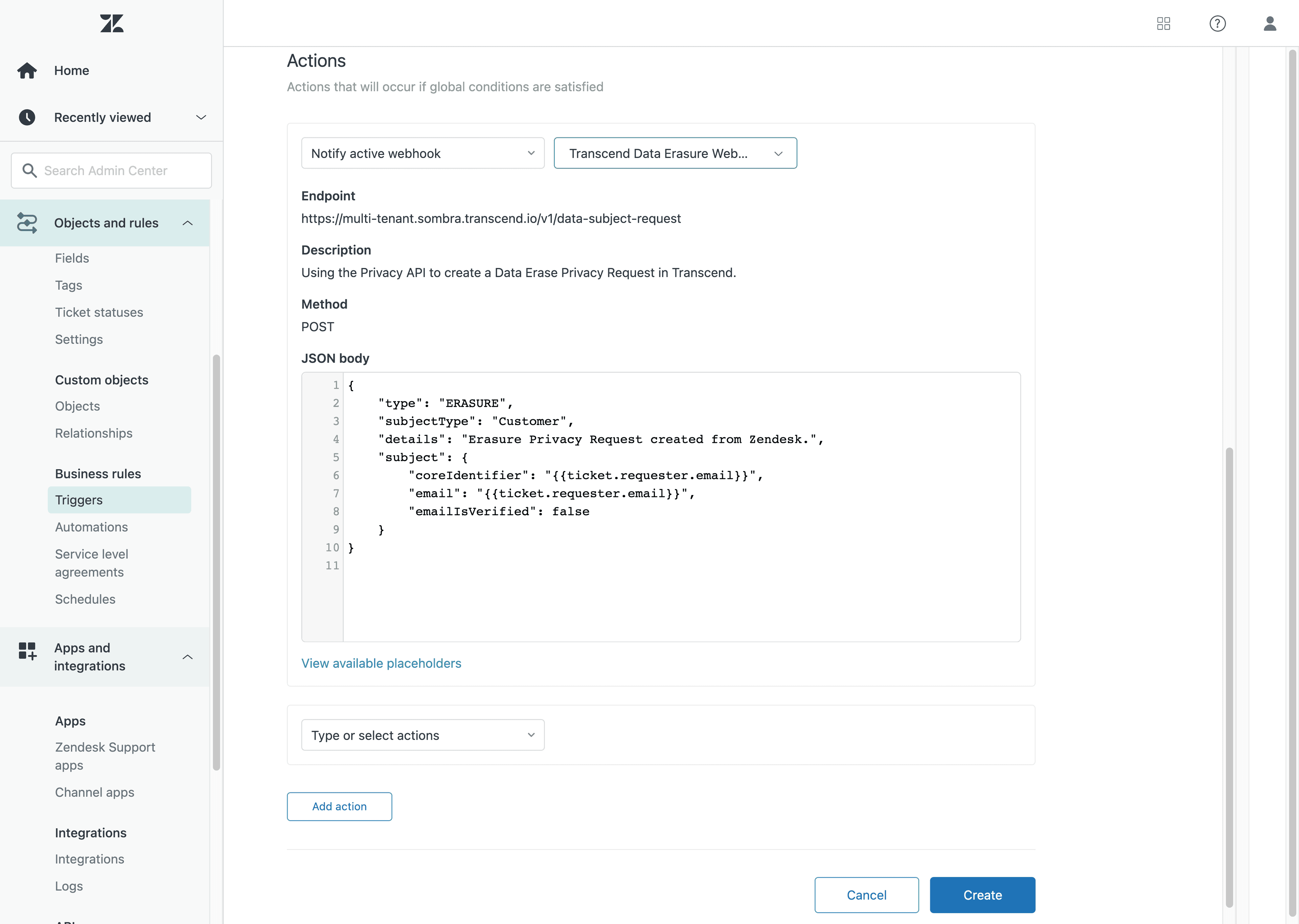Open the help question mark icon

pos(1217,23)
